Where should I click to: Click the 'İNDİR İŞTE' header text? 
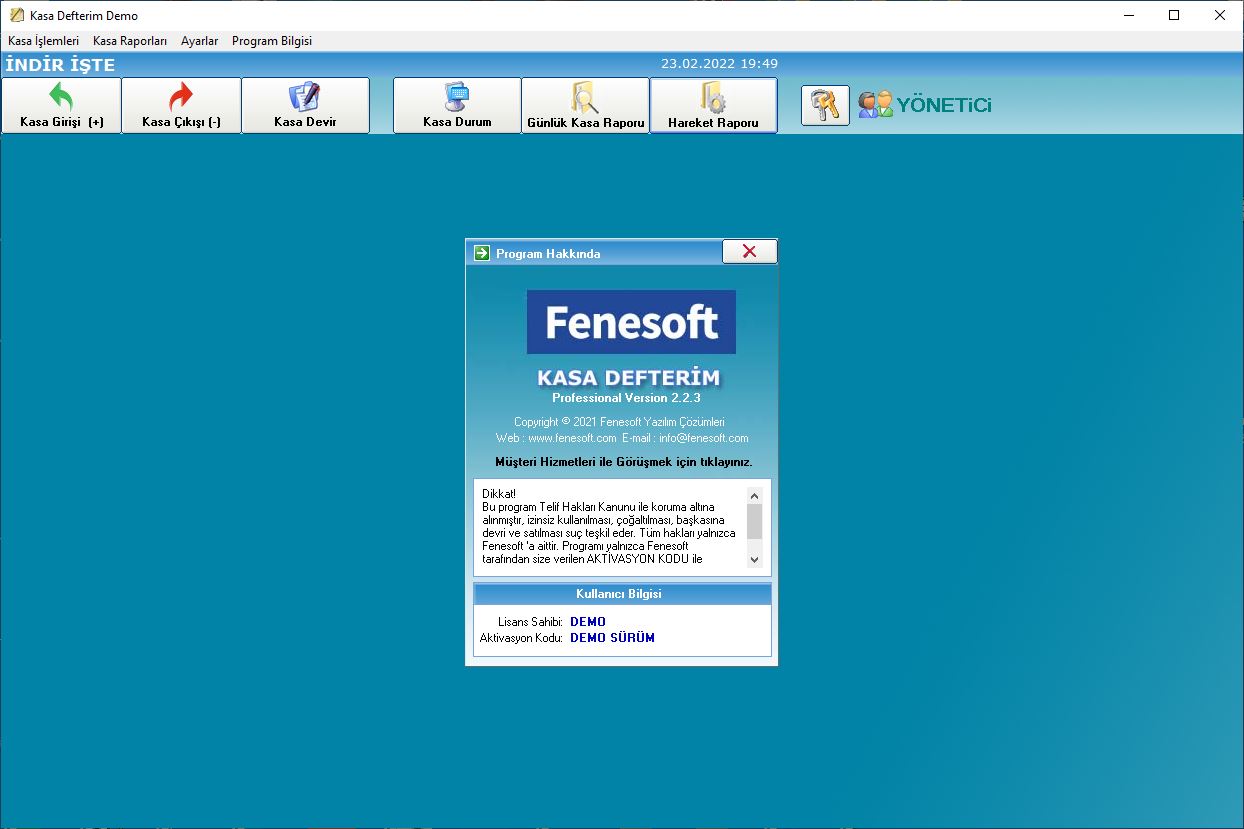61,65
